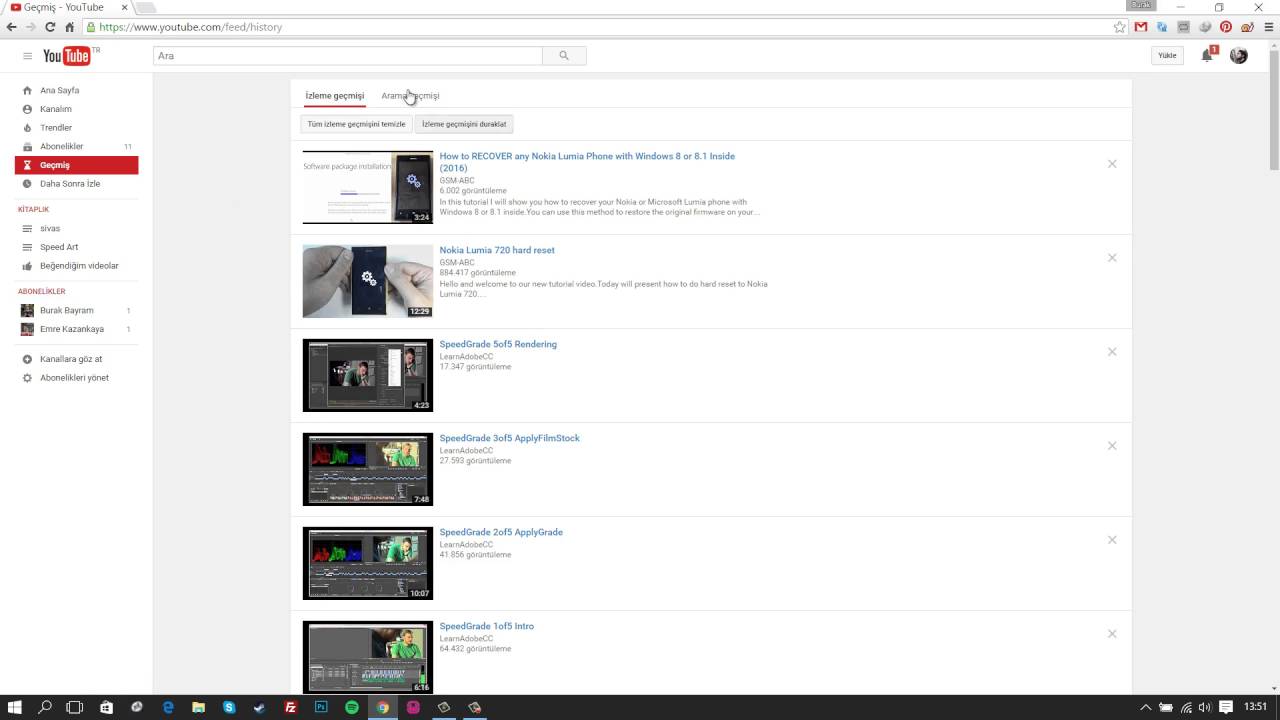The image size is (1280, 720).
Task: Switch to Arama geçmişi tab
Action: [410, 96]
